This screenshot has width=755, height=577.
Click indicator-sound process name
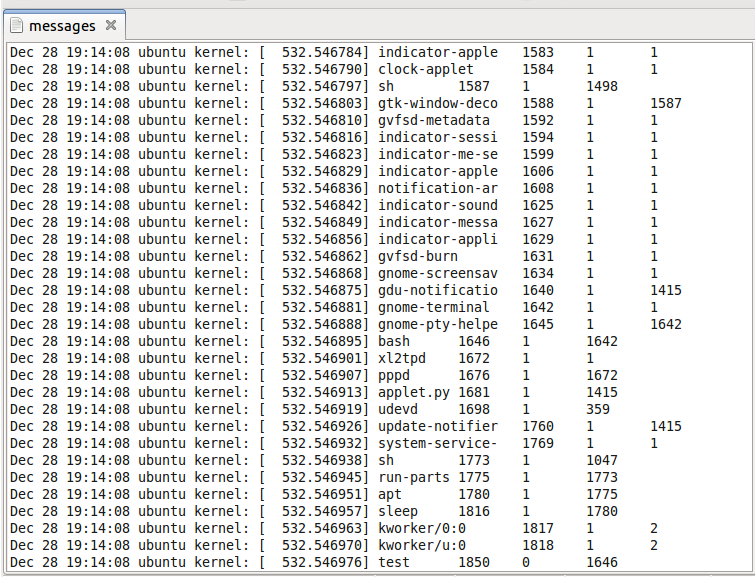pos(438,205)
